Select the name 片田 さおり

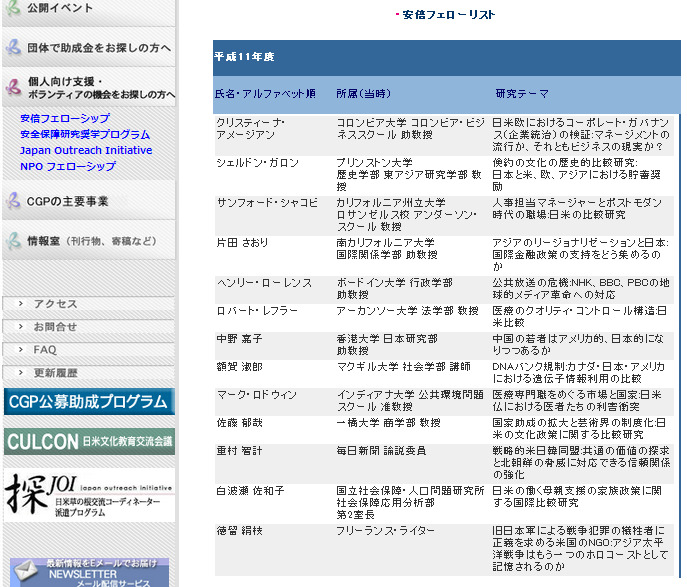tap(242, 243)
